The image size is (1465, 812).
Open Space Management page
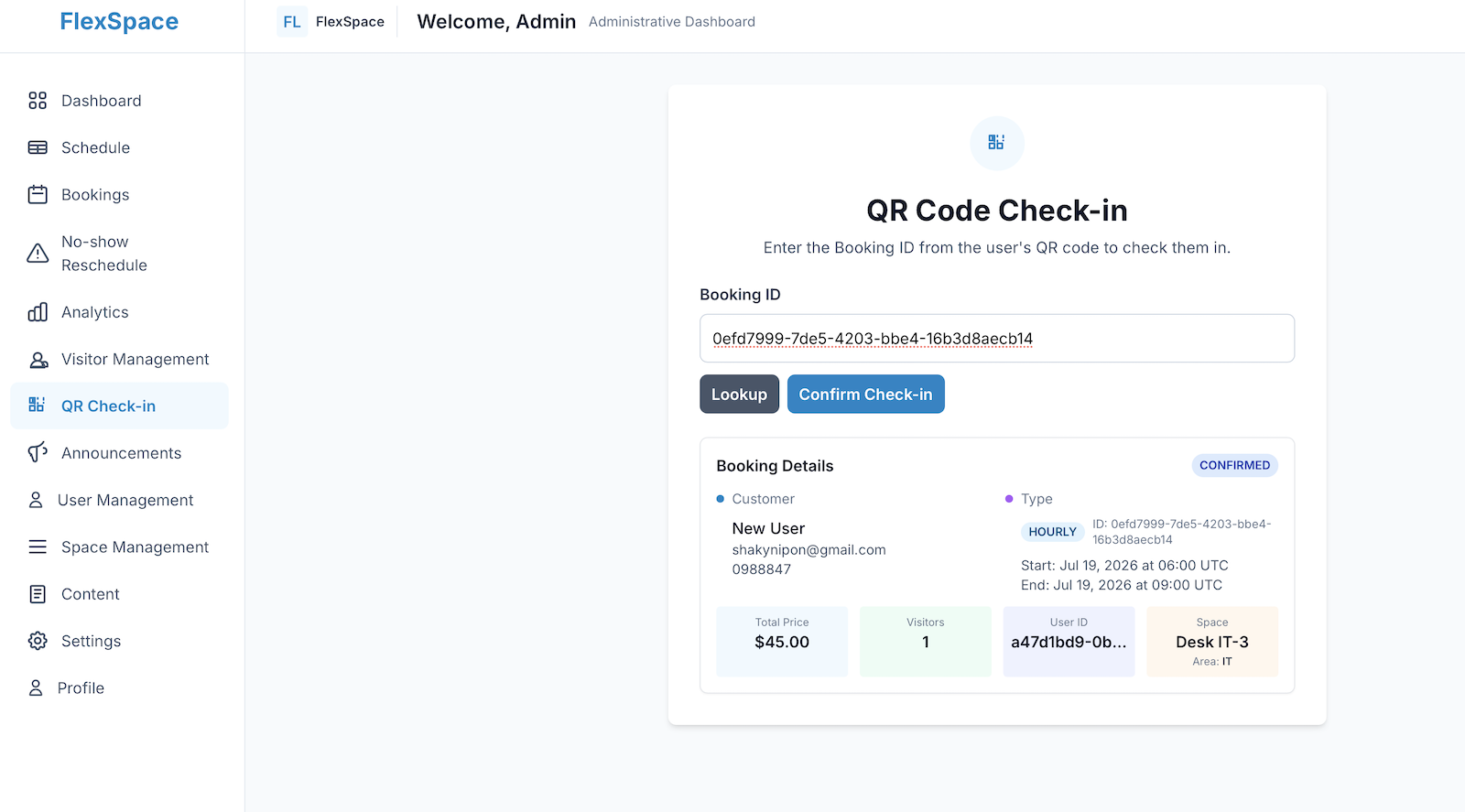point(119,547)
